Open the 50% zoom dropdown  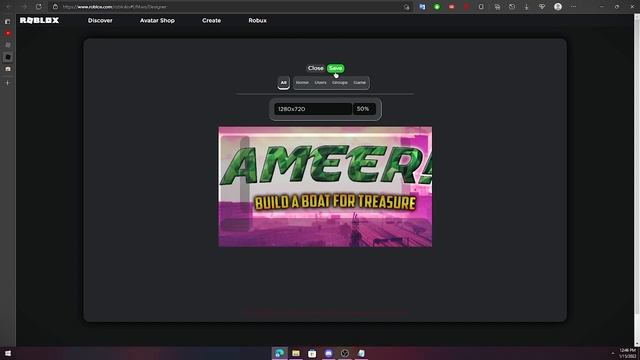[364, 109]
